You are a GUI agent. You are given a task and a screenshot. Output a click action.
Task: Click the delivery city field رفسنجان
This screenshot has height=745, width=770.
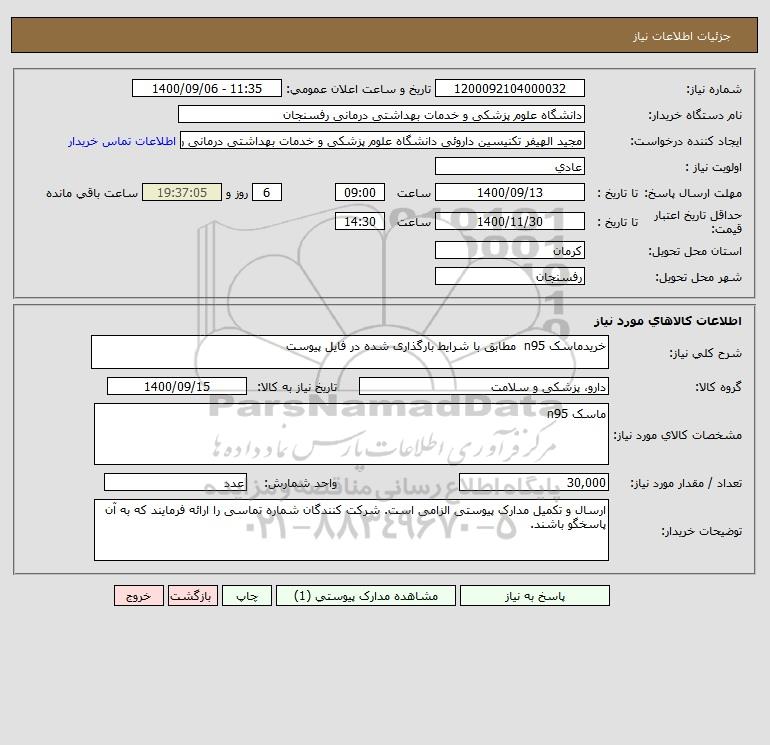coord(510,276)
